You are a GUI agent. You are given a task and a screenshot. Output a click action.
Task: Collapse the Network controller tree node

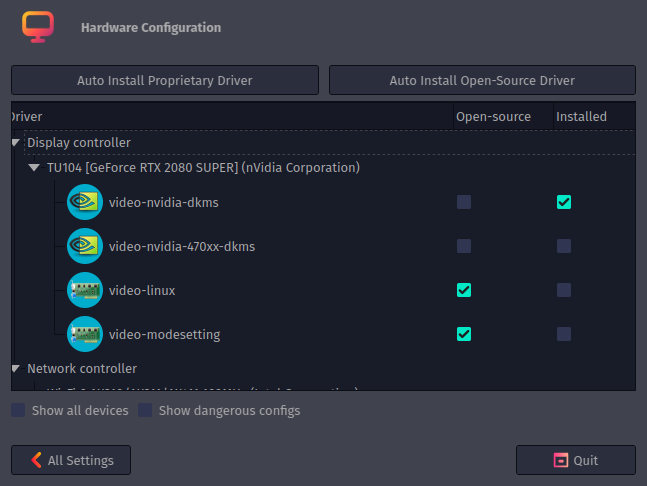coord(16,368)
